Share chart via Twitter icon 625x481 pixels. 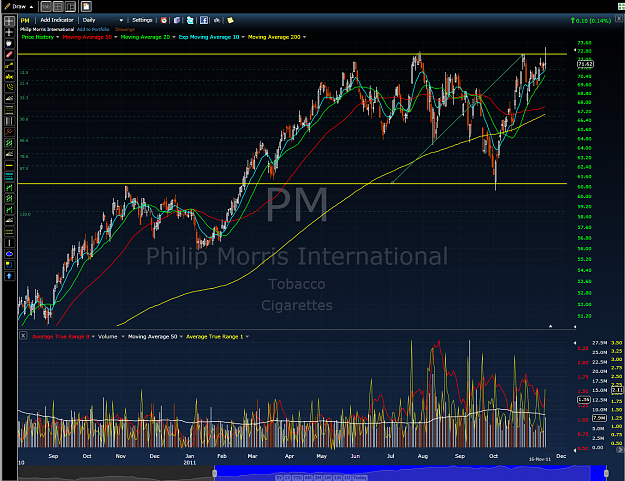[x=190, y=20]
